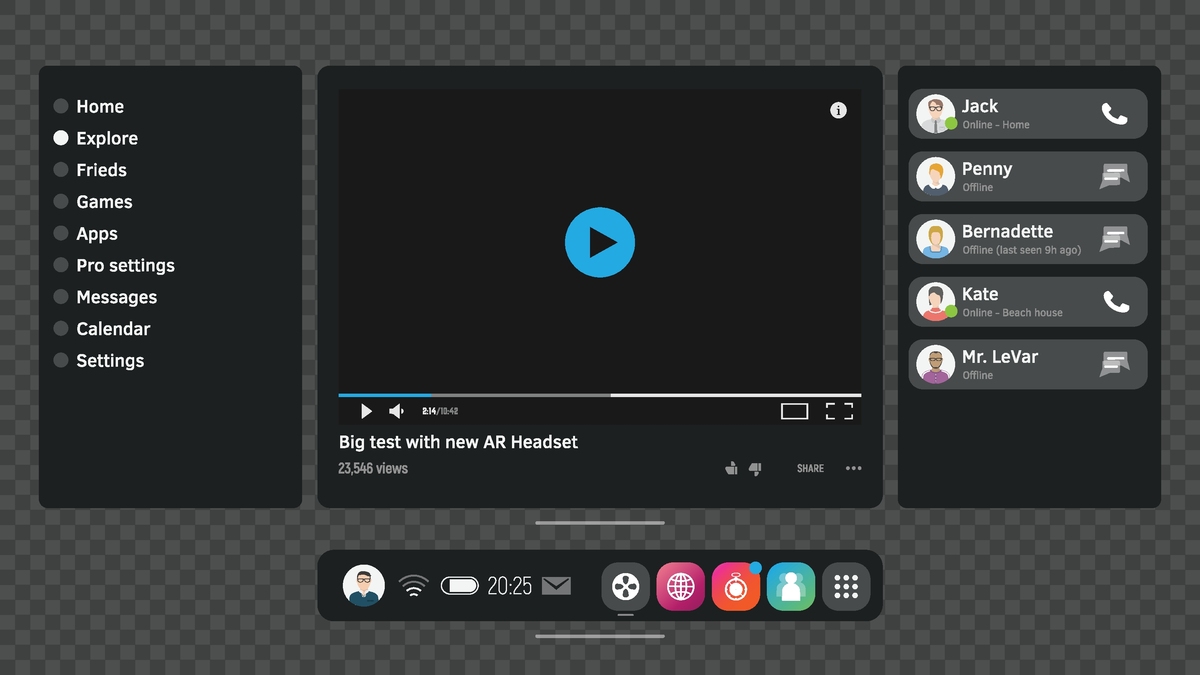Open the video info icon
Image resolution: width=1200 pixels, height=675 pixels.
[838, 111]
